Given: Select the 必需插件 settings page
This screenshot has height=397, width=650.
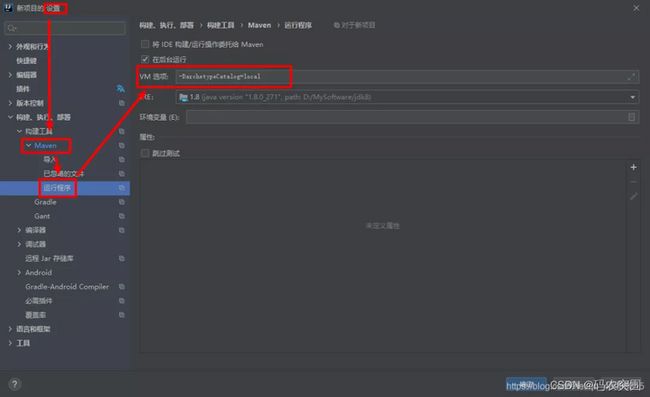Looking at the screenshot, I should point(39,300).
